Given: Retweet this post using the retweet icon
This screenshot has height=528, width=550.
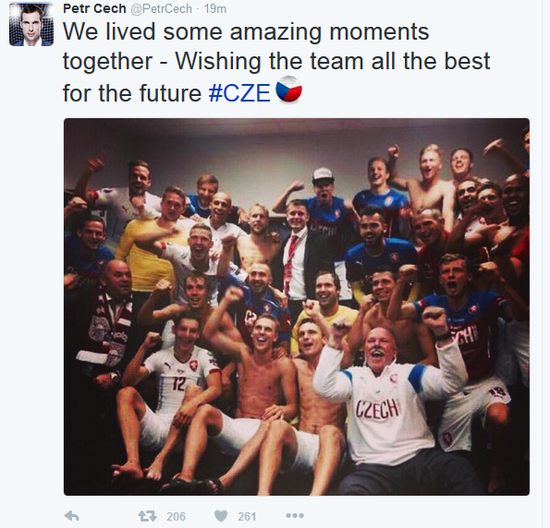Looking at the screenshot, I should (147, 516).
